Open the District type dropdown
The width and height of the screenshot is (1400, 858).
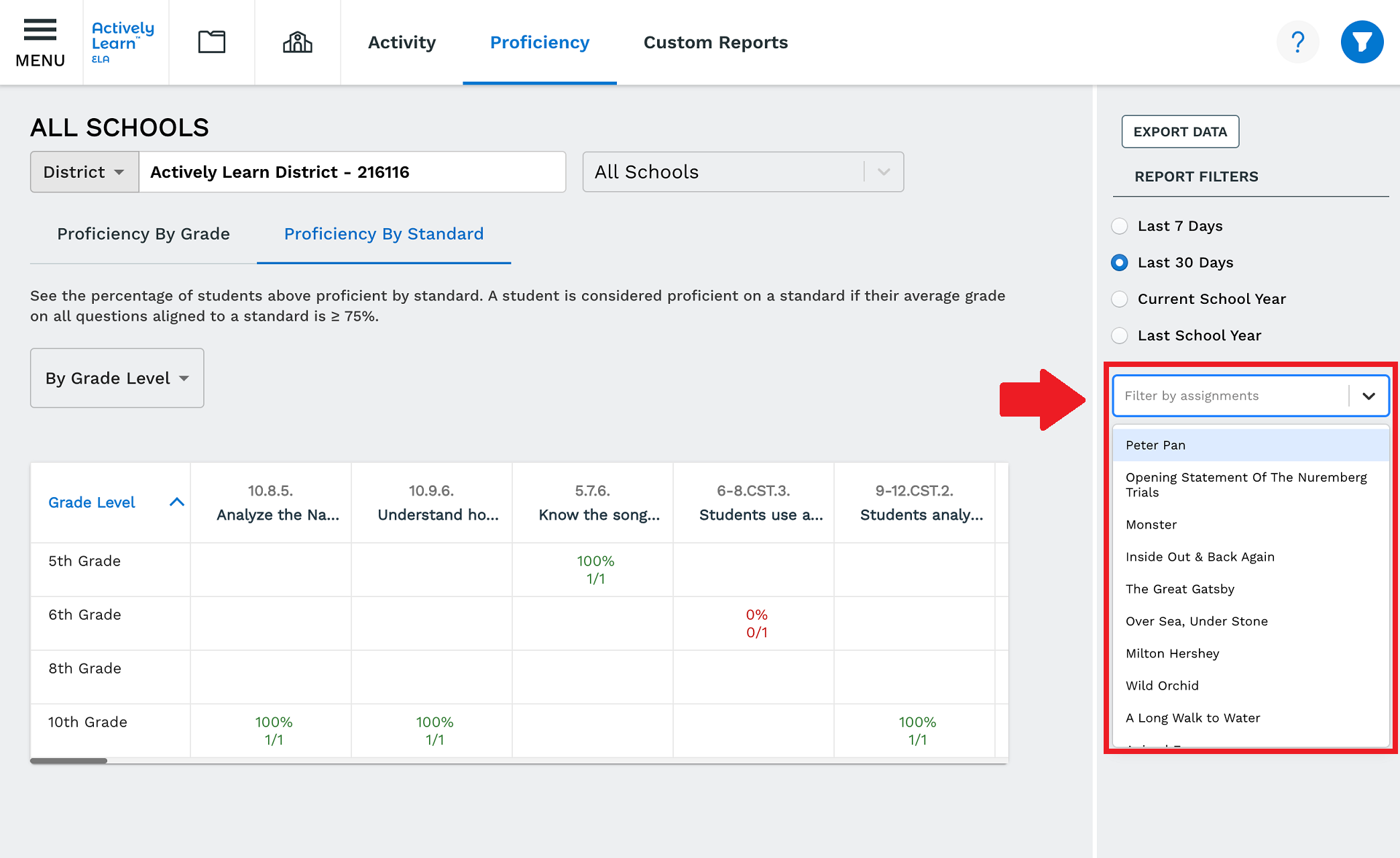pyautogui.click(x=84, y=172)
